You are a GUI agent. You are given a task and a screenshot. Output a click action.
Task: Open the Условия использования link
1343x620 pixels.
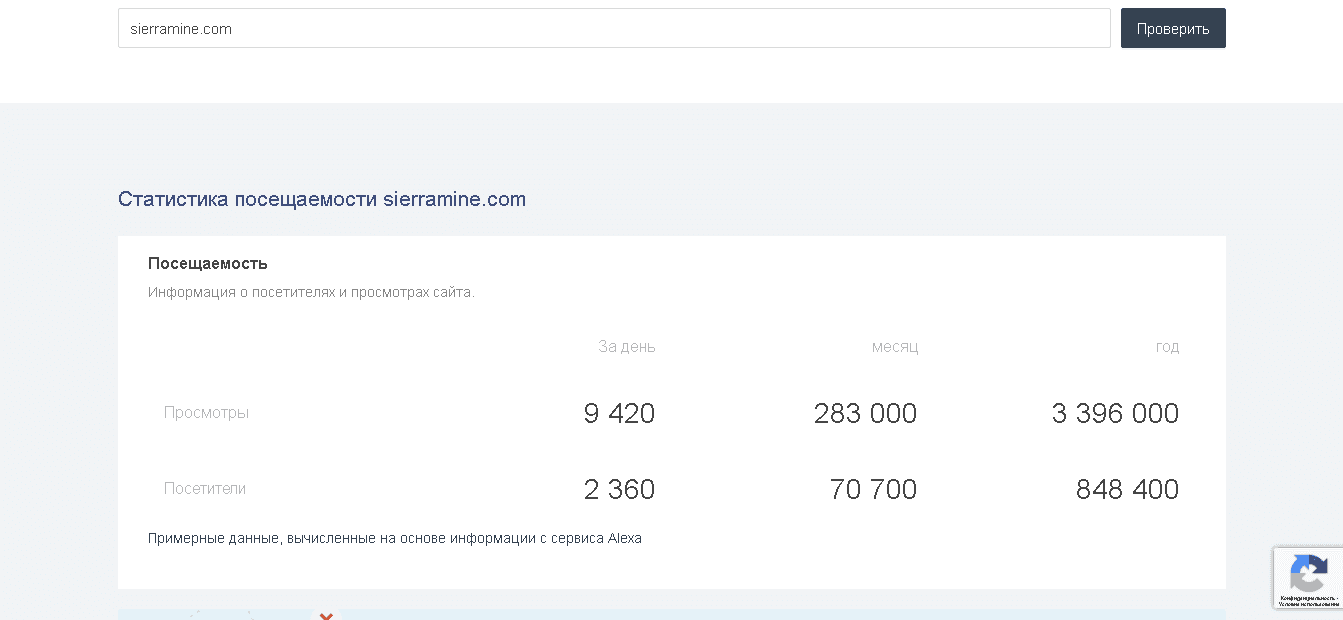pyautogui.click(x=1309, y=603)
